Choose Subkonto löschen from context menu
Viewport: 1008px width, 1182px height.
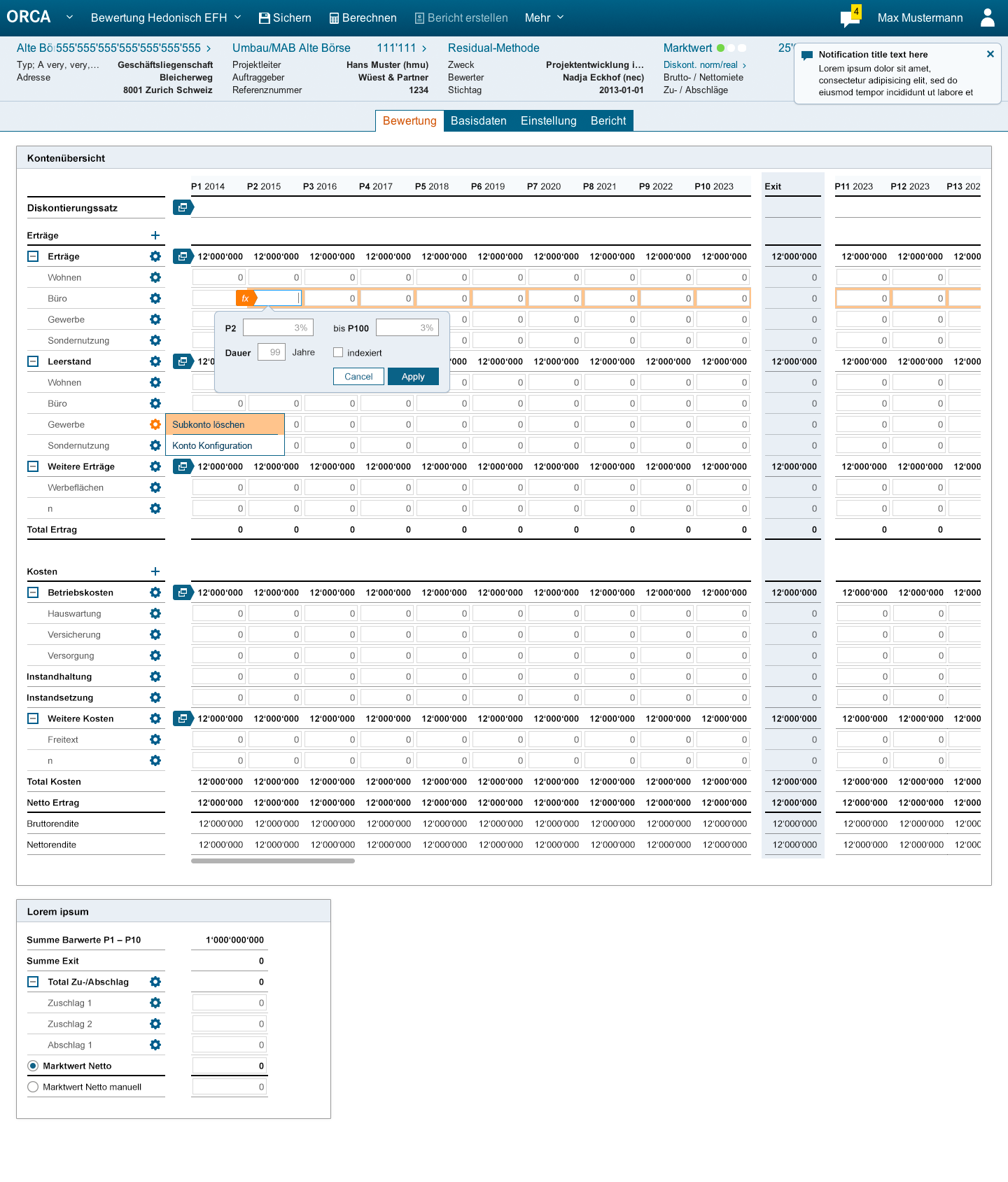(225, 424)
